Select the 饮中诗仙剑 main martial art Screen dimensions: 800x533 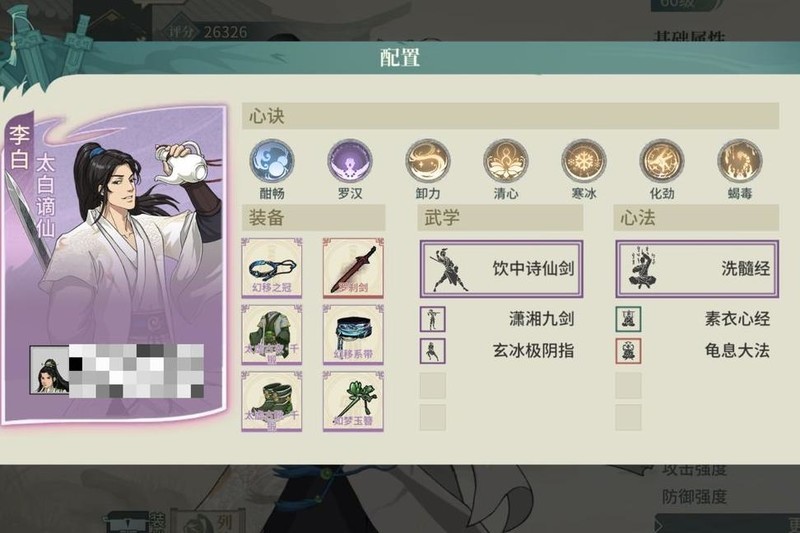coord(502,269)
